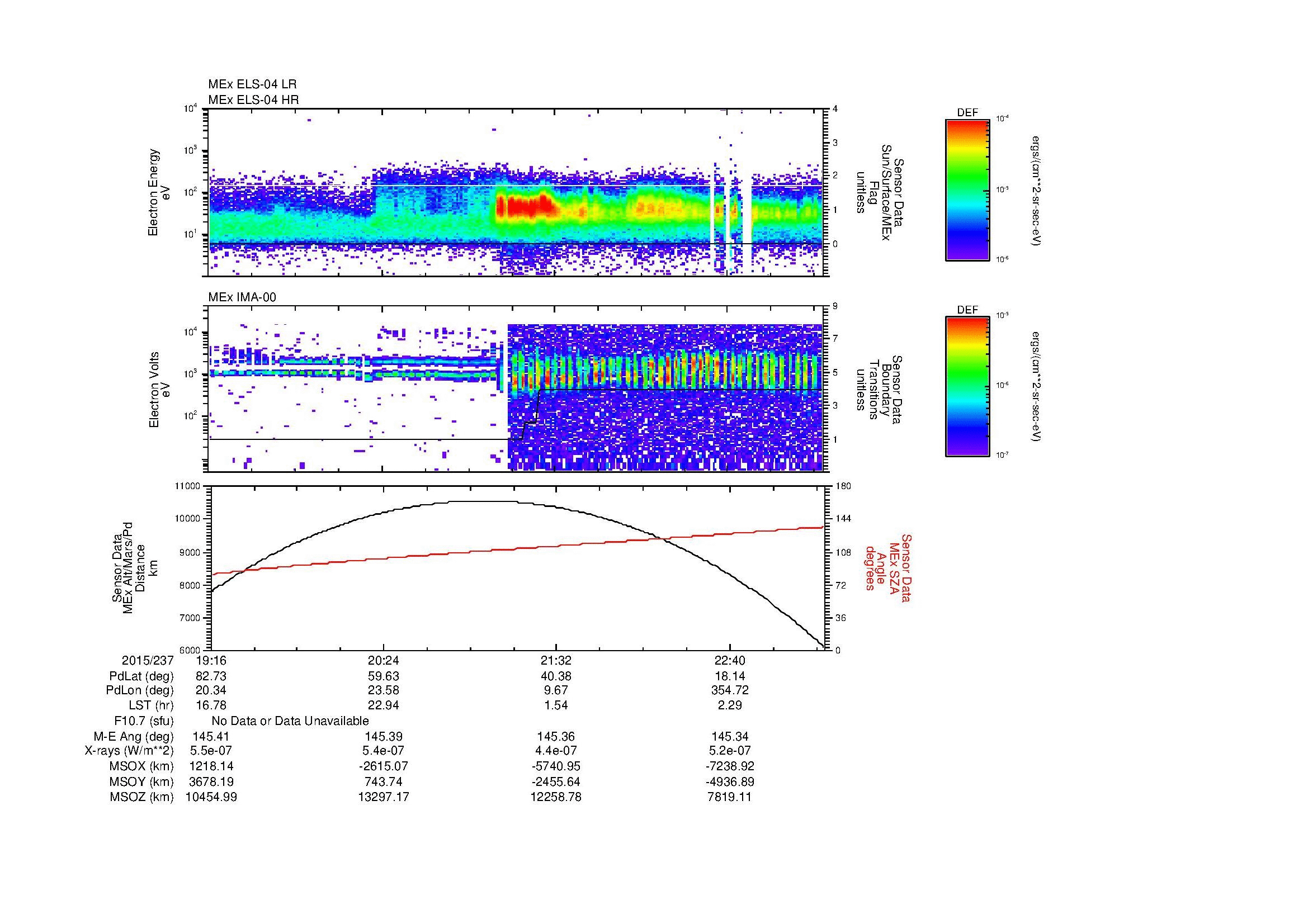Click the PdLat value '59.63'

384,676
